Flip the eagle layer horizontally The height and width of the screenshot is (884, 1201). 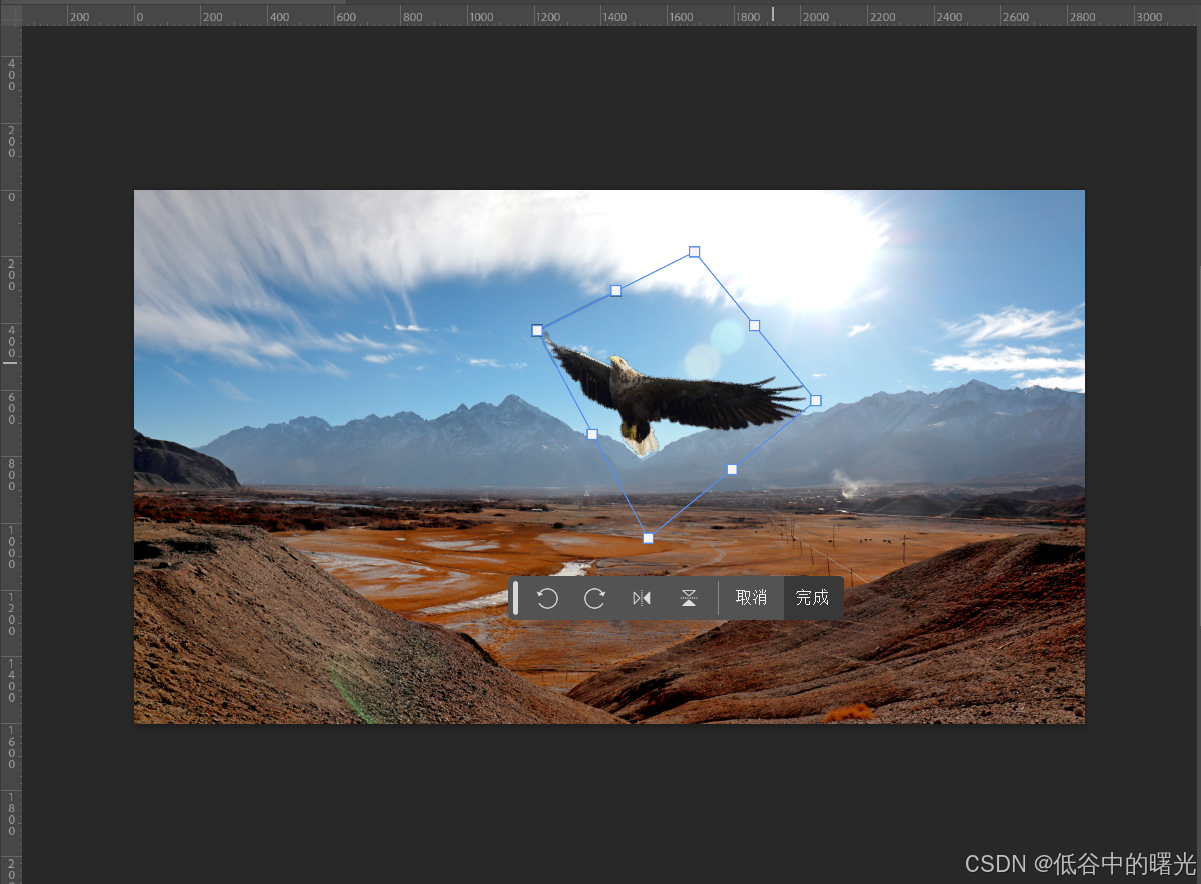642,598
